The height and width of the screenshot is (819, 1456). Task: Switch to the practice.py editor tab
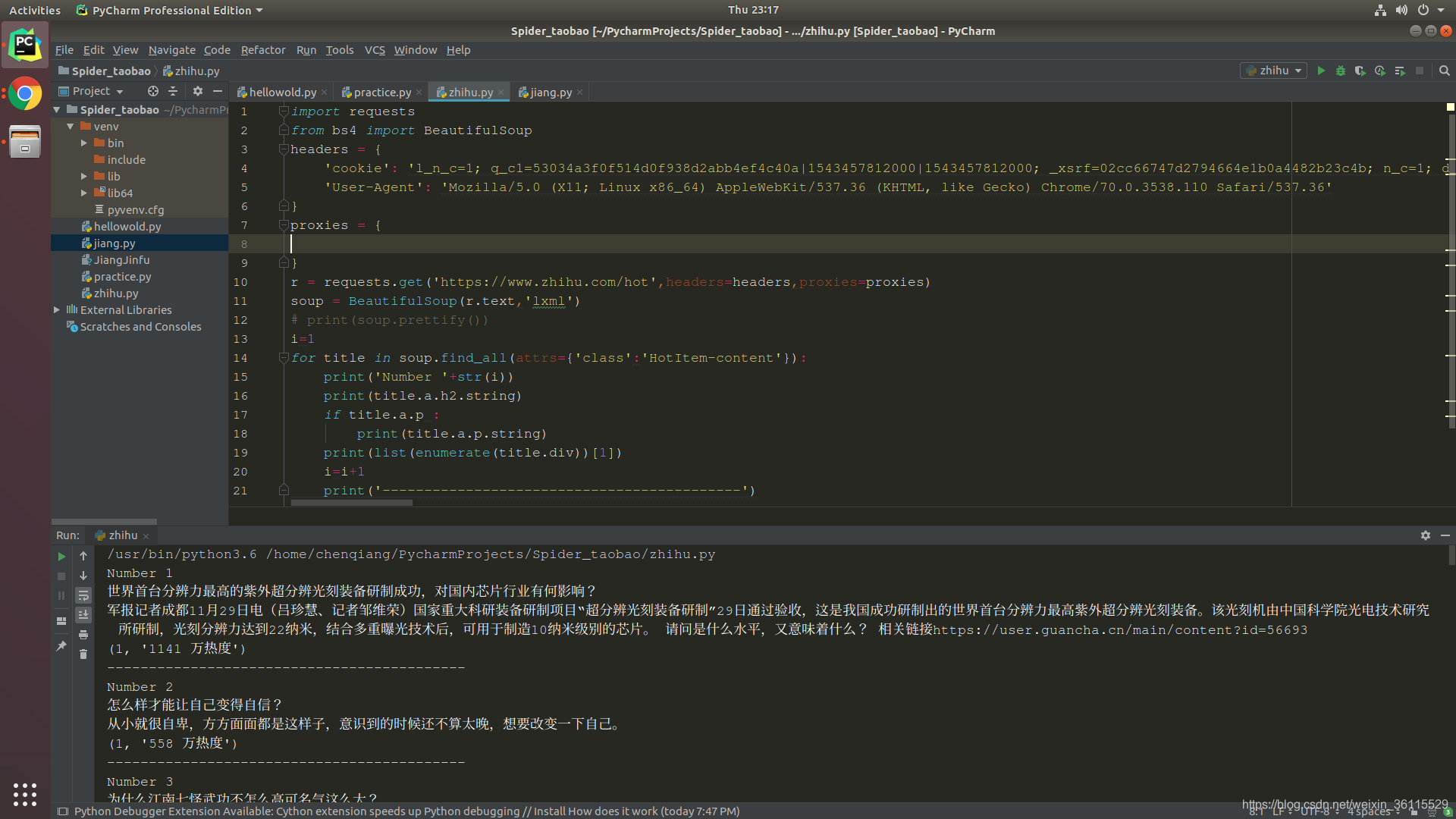381,93
